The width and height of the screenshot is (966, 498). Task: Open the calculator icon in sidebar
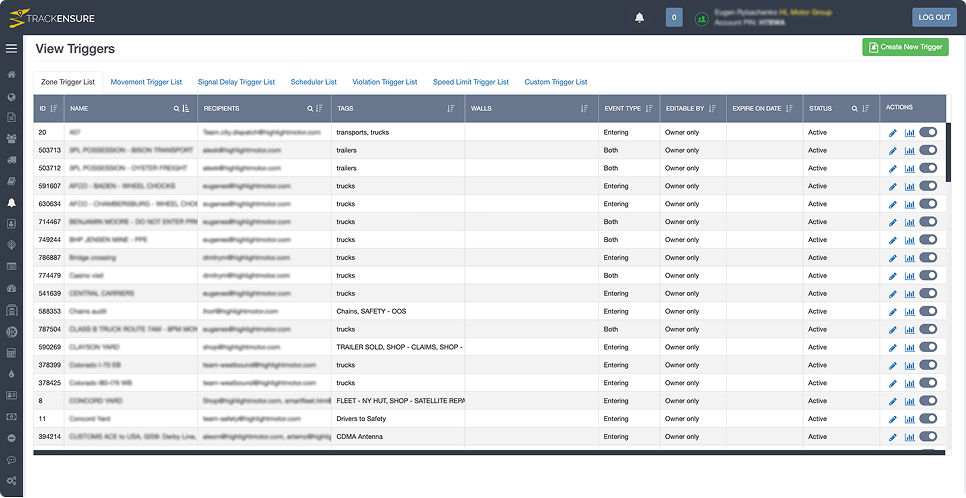tap(11, 353)
